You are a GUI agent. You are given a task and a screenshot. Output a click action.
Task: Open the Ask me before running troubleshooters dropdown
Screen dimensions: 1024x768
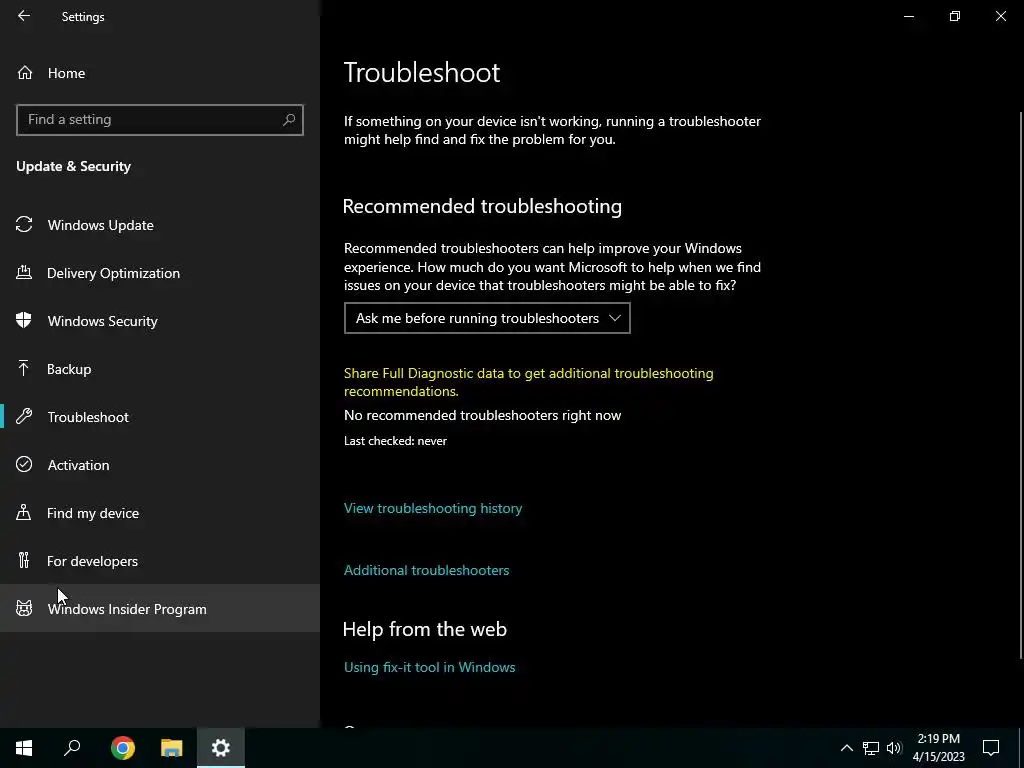point(487,318)
